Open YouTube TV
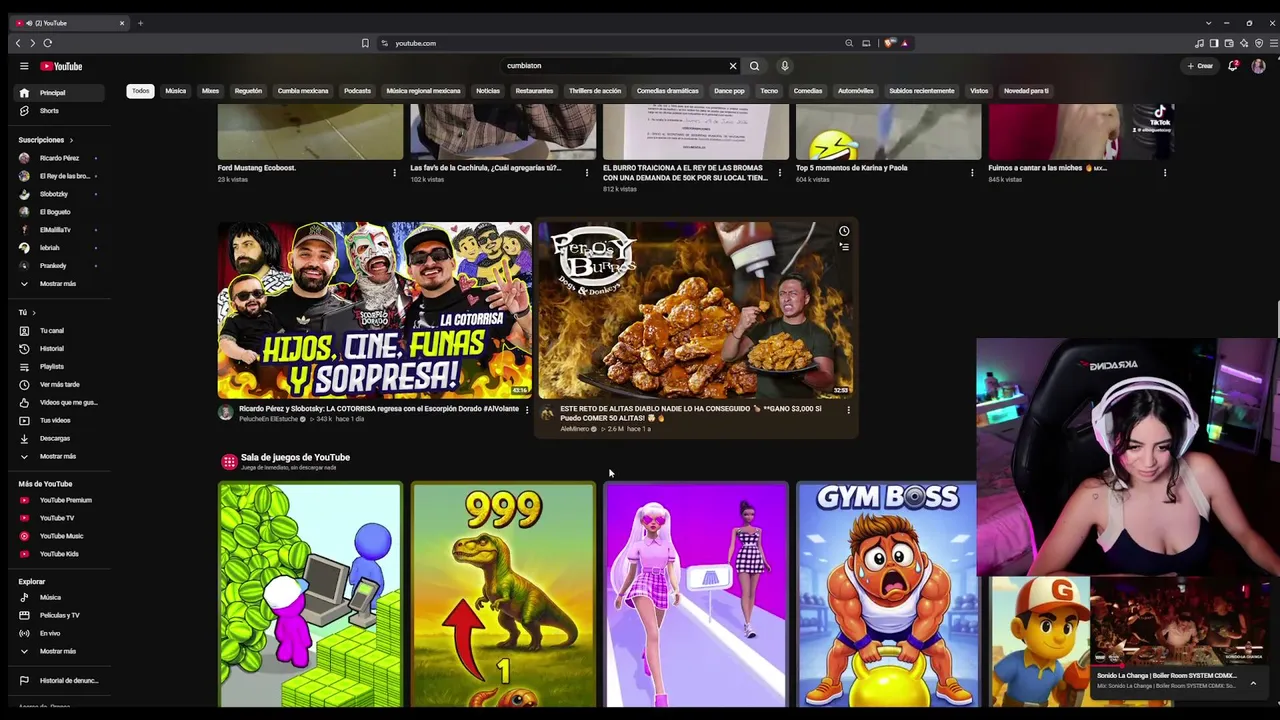Image resolution: width=1280 pixels, height=720 pixels. click(x=60, y=518)
